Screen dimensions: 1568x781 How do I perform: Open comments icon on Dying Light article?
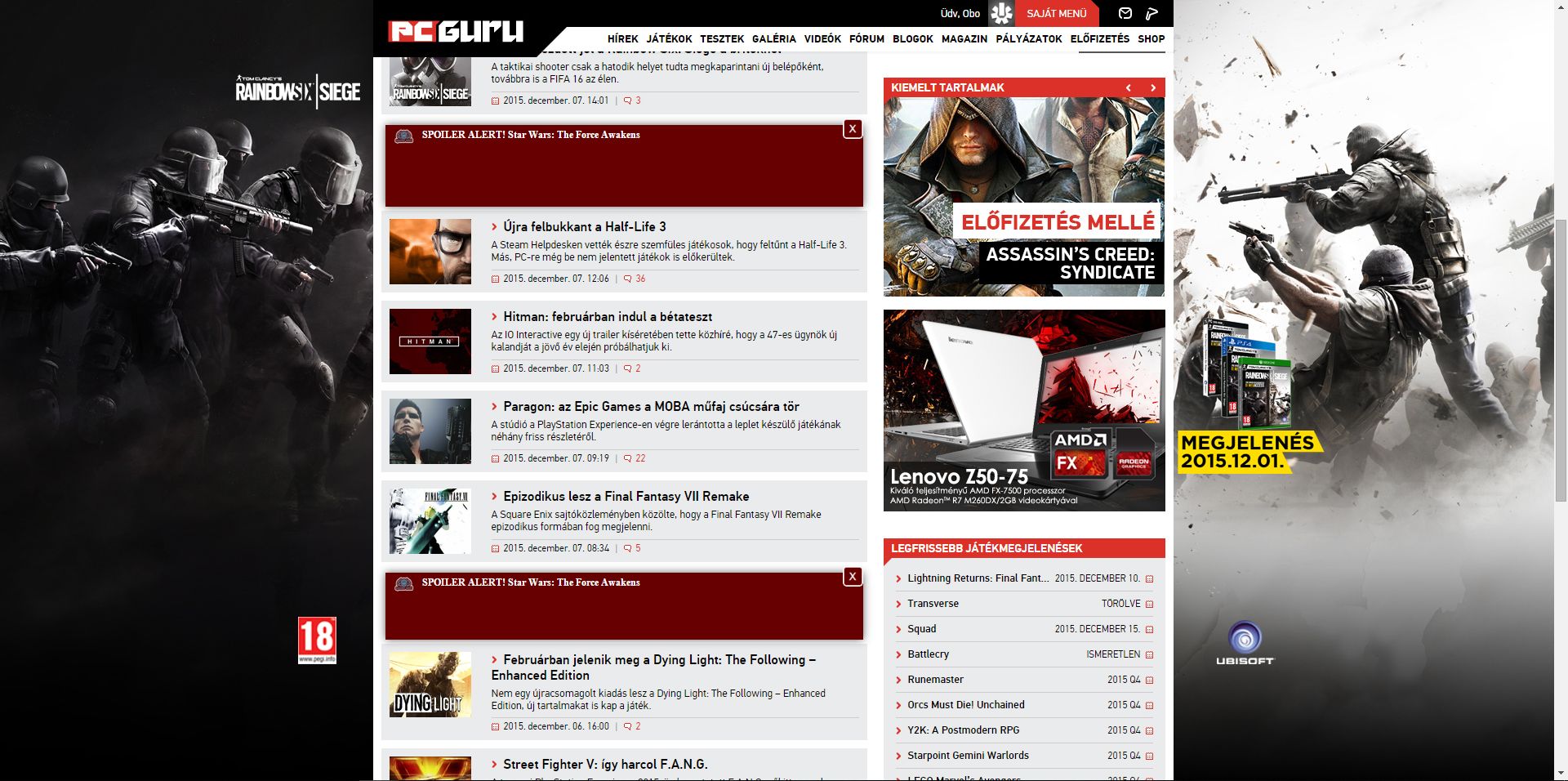(x=627, y=726)
